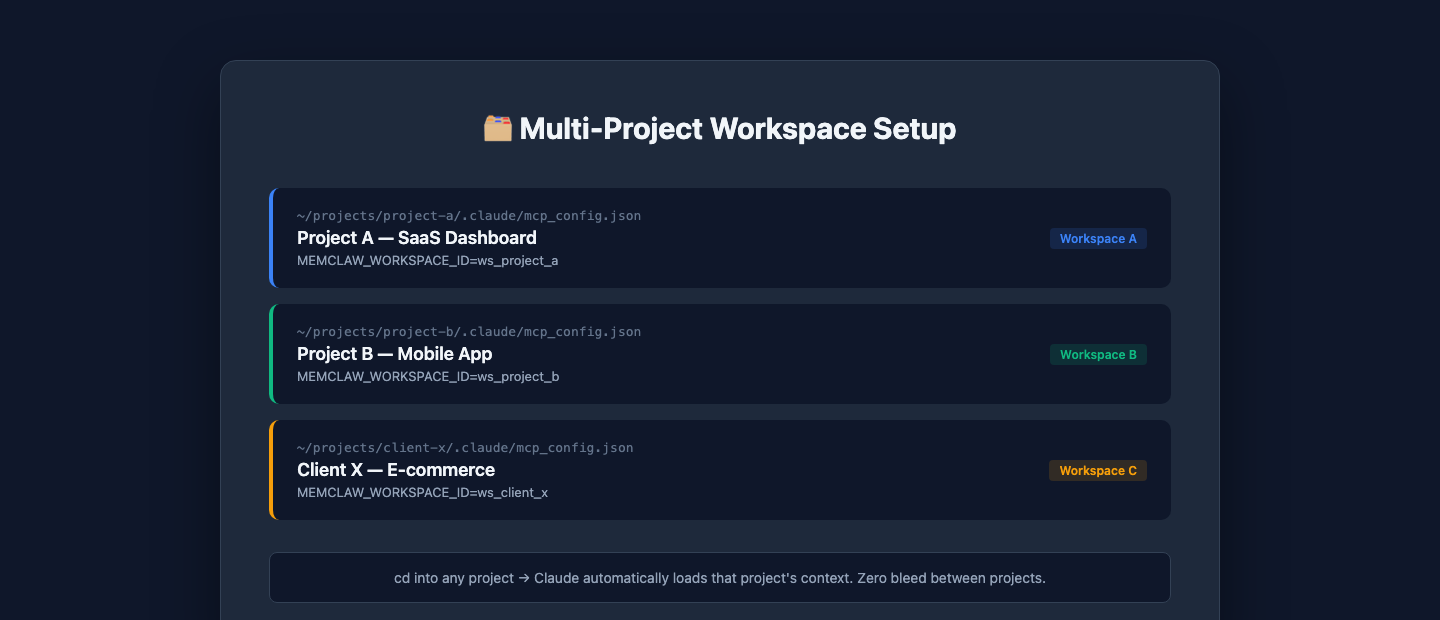Click the Project A — SaaS Dashboard title
Screen dimensions: 1440x620
pyautogui.click(x=416, y=238)
